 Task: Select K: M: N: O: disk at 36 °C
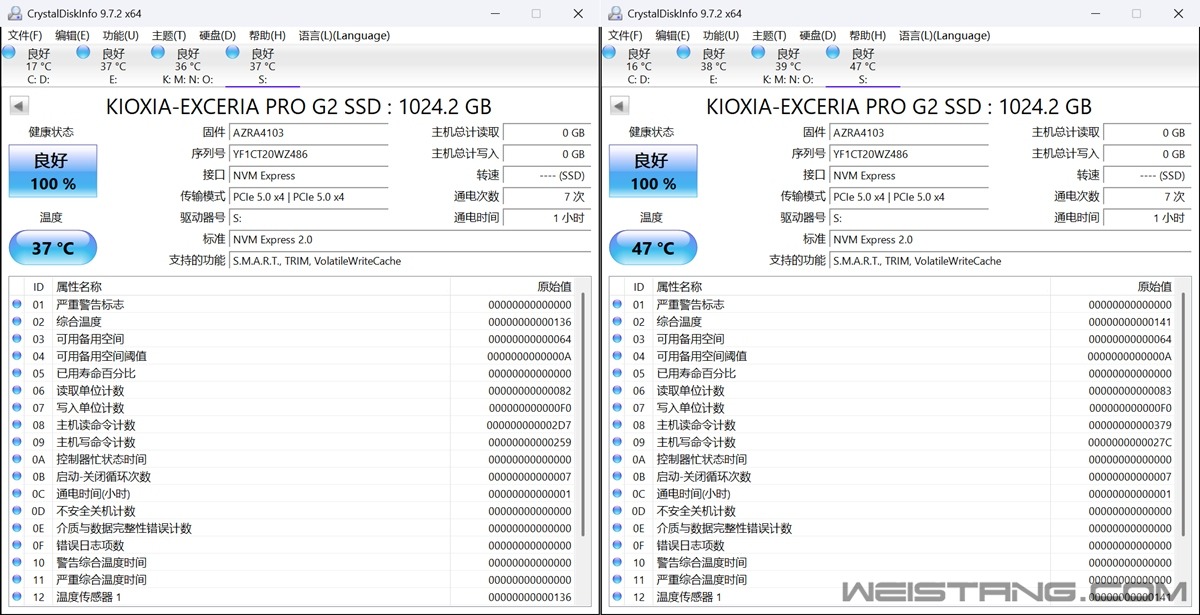pyautogui.click(x=187, y=66)
